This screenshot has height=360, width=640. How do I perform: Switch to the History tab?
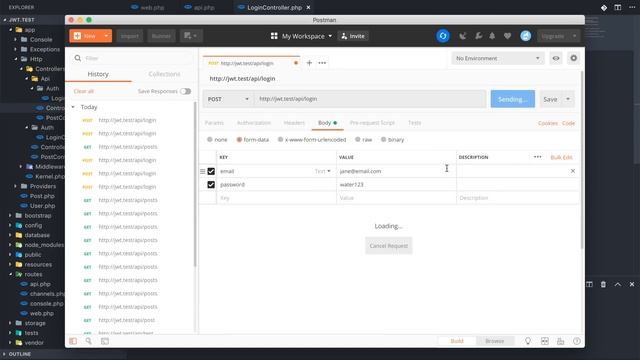tap(98, 74)
